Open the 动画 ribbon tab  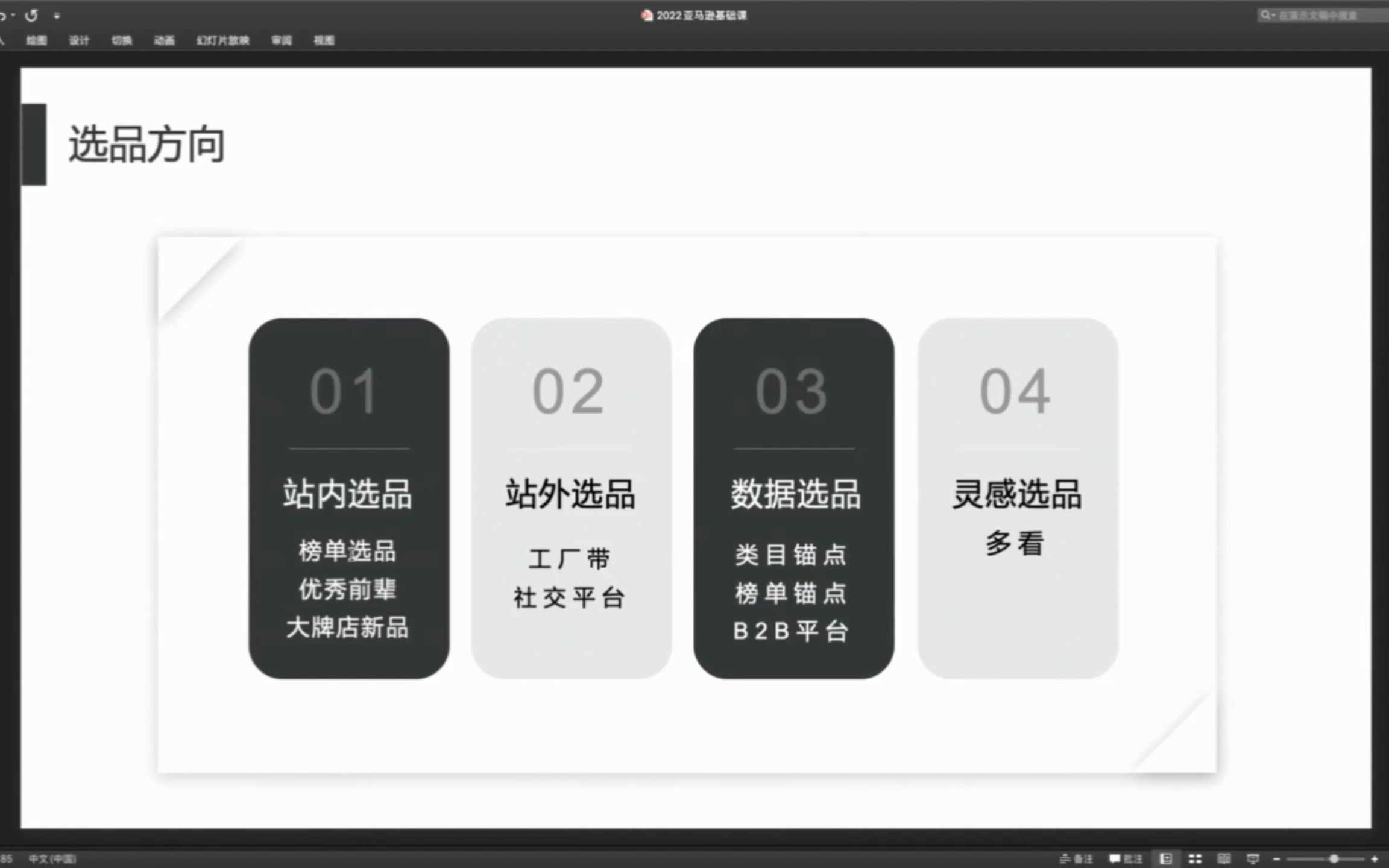164,40
